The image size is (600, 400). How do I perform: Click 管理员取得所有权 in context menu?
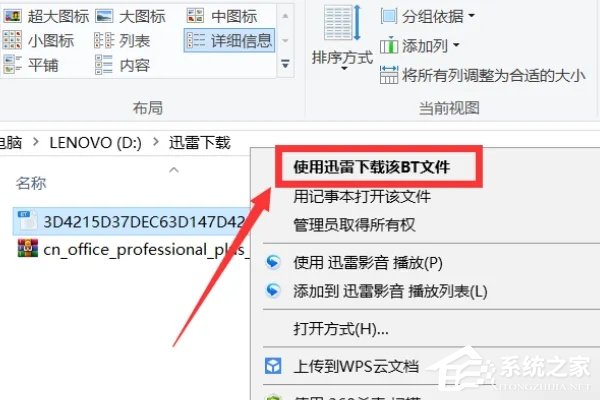(354, 225)
